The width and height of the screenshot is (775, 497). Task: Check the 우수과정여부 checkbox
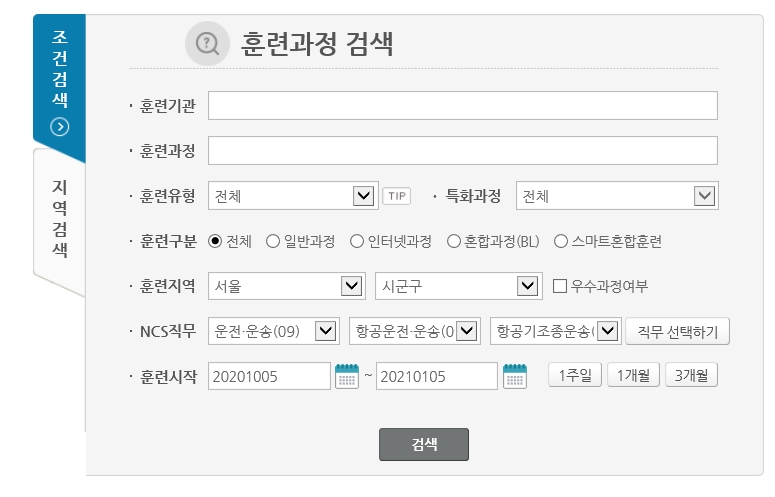pos(560,286)
